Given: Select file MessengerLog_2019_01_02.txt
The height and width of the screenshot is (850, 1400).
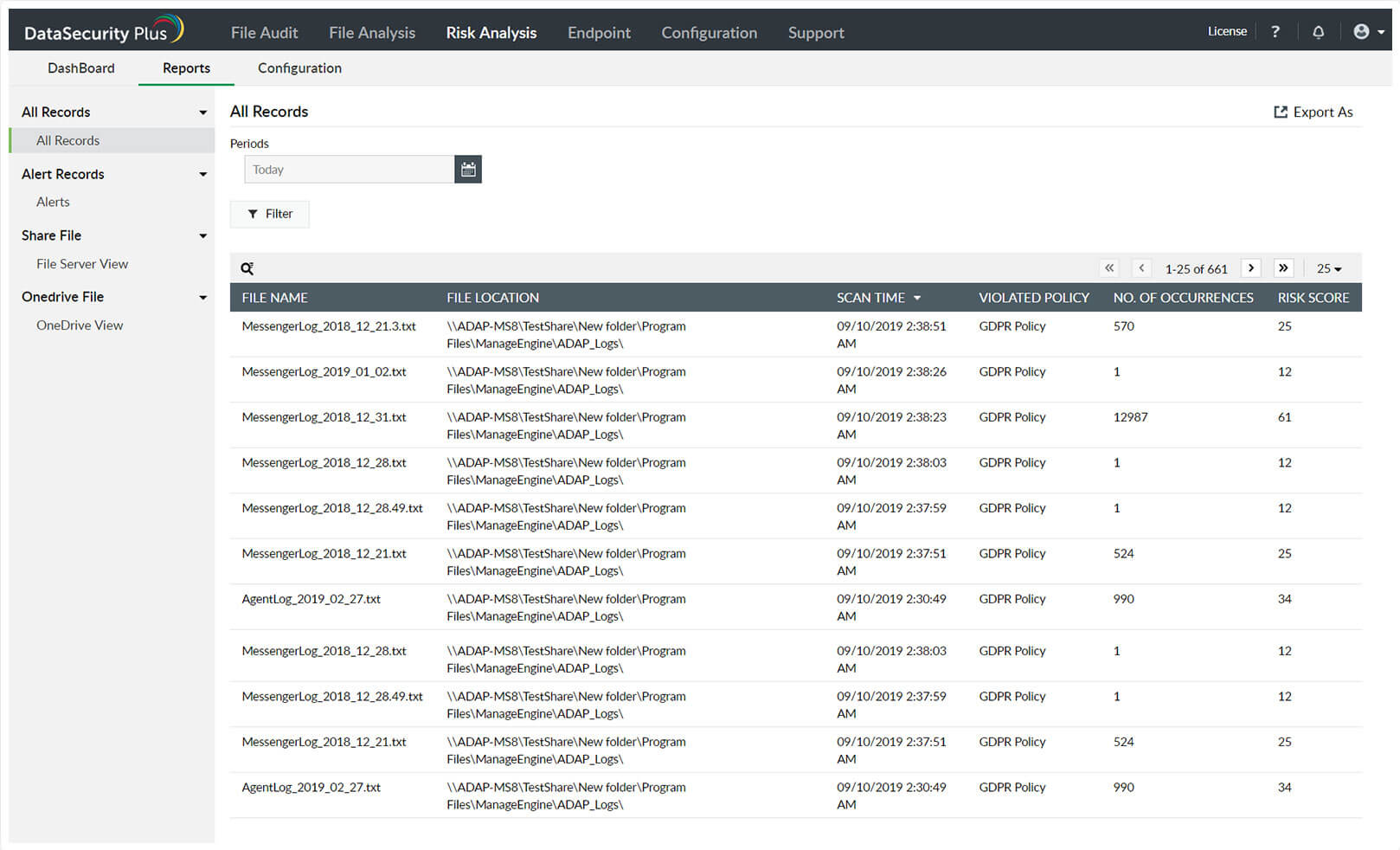Looking at the screenshot, I should [324, 372].
